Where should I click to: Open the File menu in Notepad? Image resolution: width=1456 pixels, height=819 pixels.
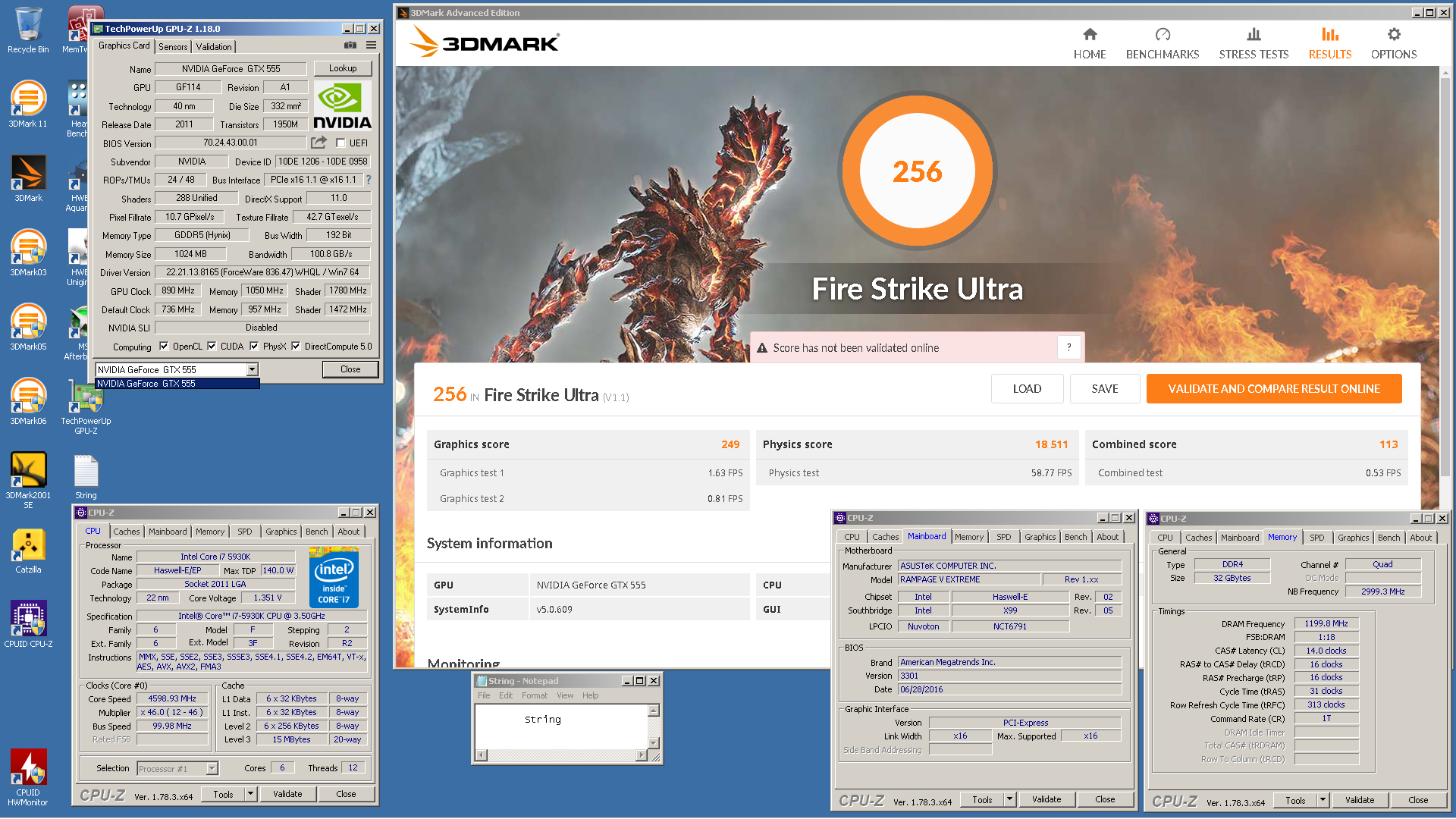click(484, 695)
